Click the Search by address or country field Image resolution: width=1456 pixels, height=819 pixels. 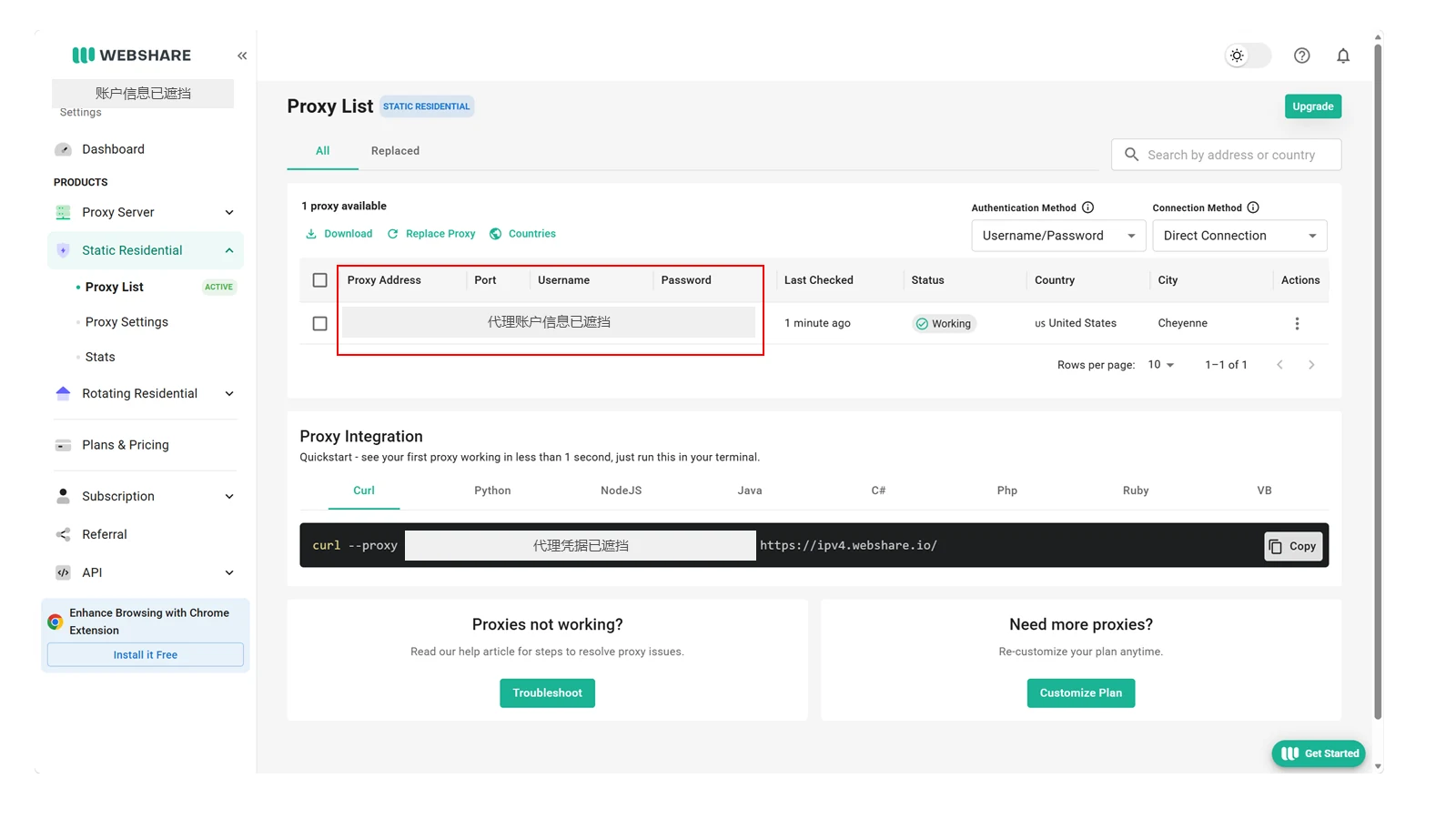[1226, 155]
